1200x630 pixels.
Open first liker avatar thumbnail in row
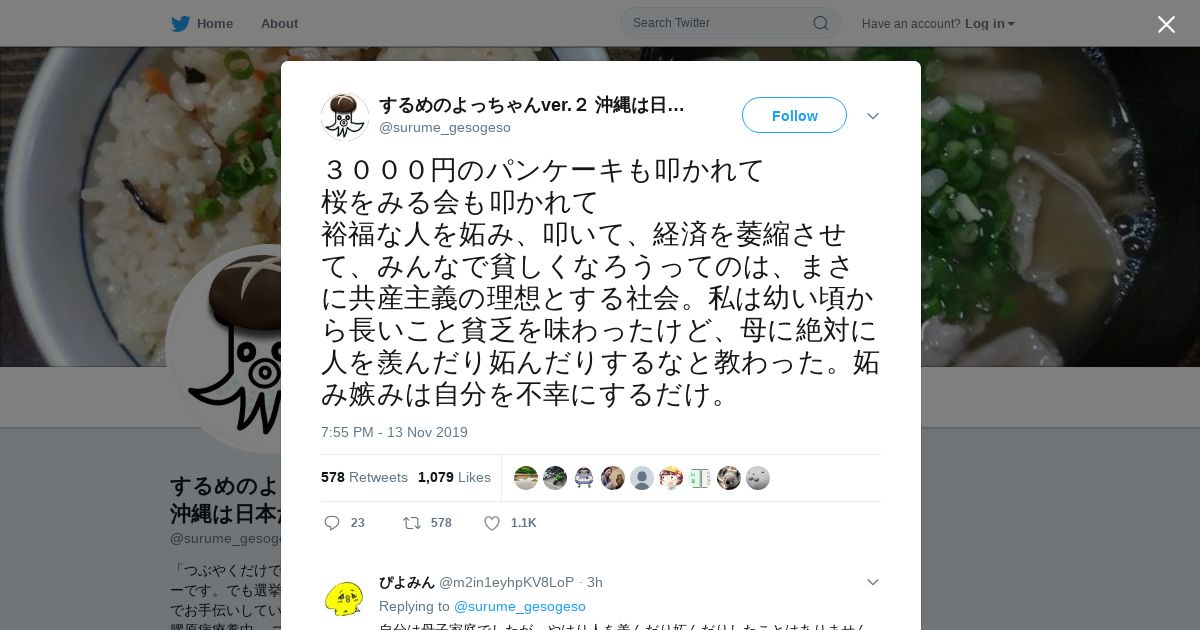coord(526,478)
